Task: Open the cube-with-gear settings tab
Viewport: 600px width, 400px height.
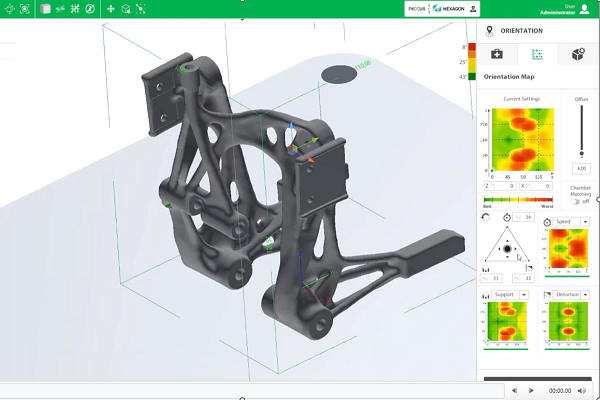Action: [578, 54]
